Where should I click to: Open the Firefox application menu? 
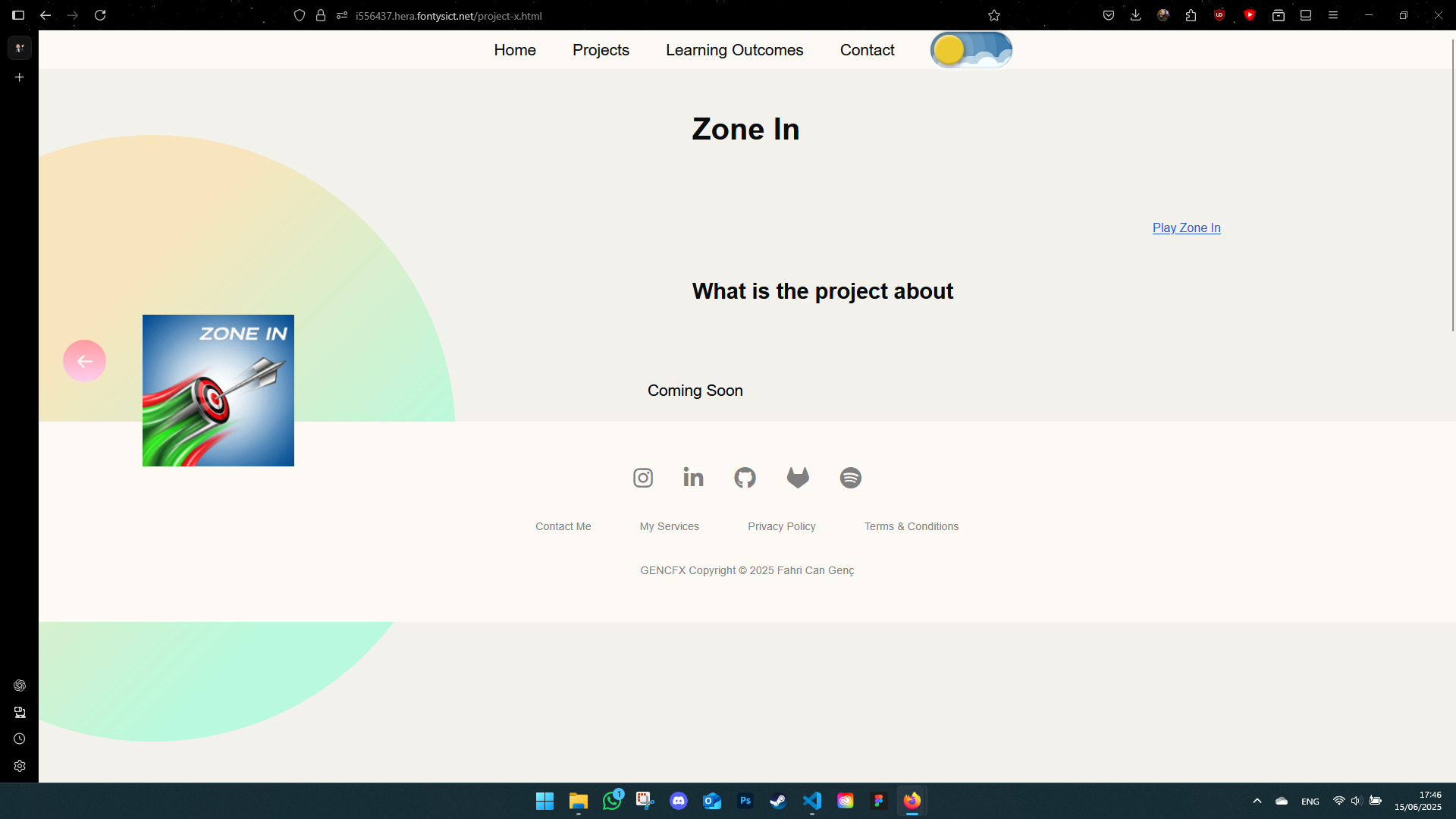(x=1333, y=14)
